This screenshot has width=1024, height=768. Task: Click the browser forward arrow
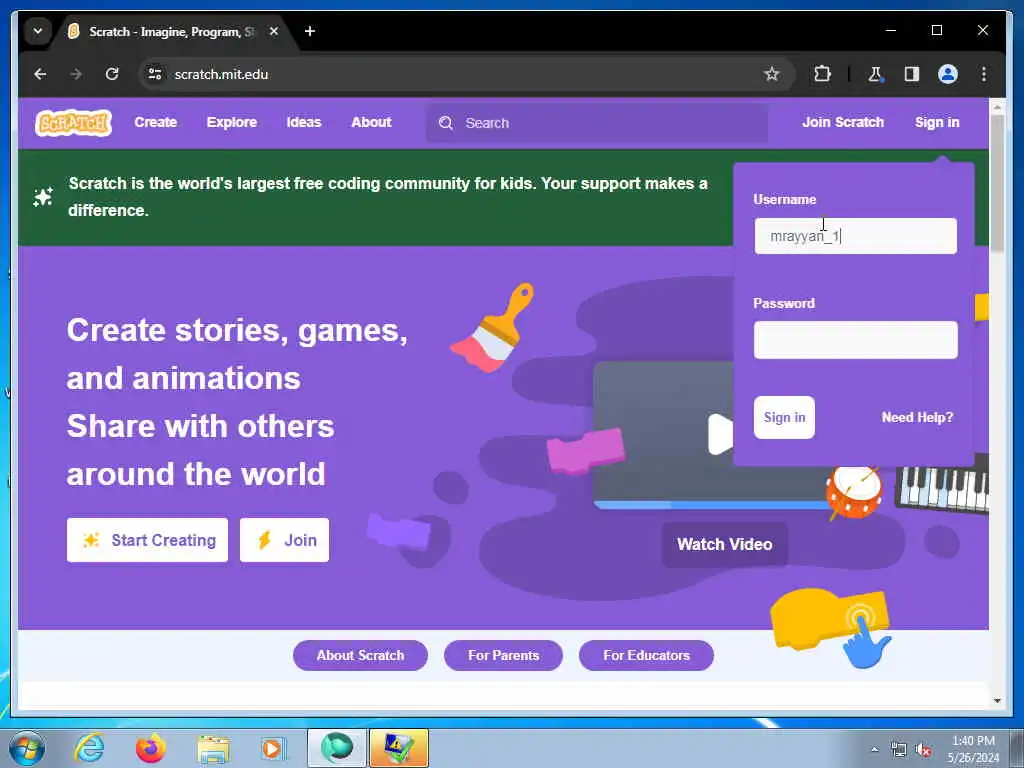76,74
